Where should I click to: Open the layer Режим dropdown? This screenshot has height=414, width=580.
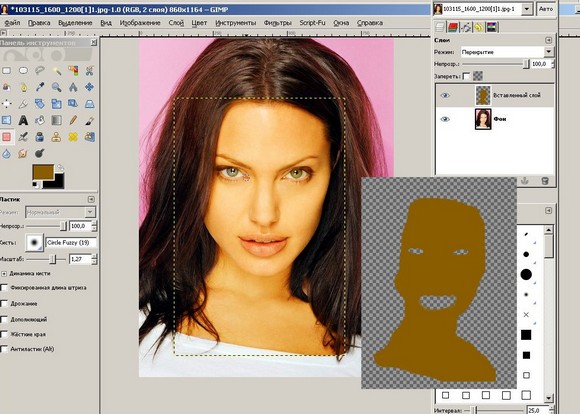[507, 52]
